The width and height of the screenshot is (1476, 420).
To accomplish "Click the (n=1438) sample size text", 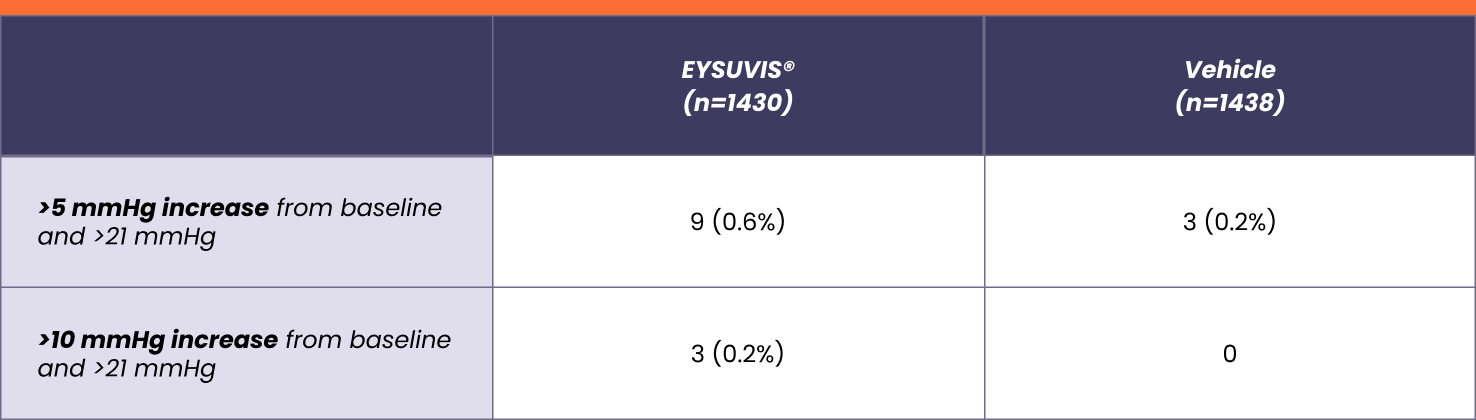I will (1230, 102).
